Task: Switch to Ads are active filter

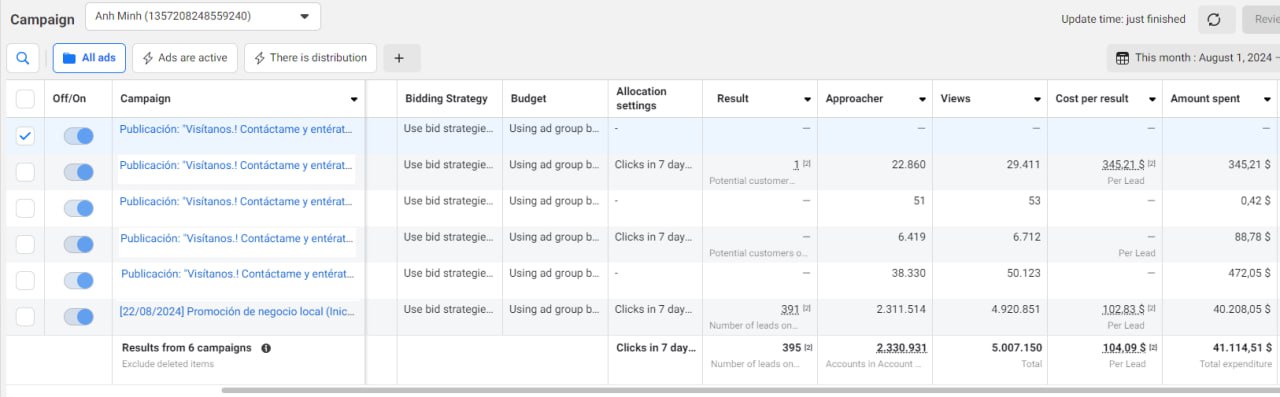Action: coord(185,58)
